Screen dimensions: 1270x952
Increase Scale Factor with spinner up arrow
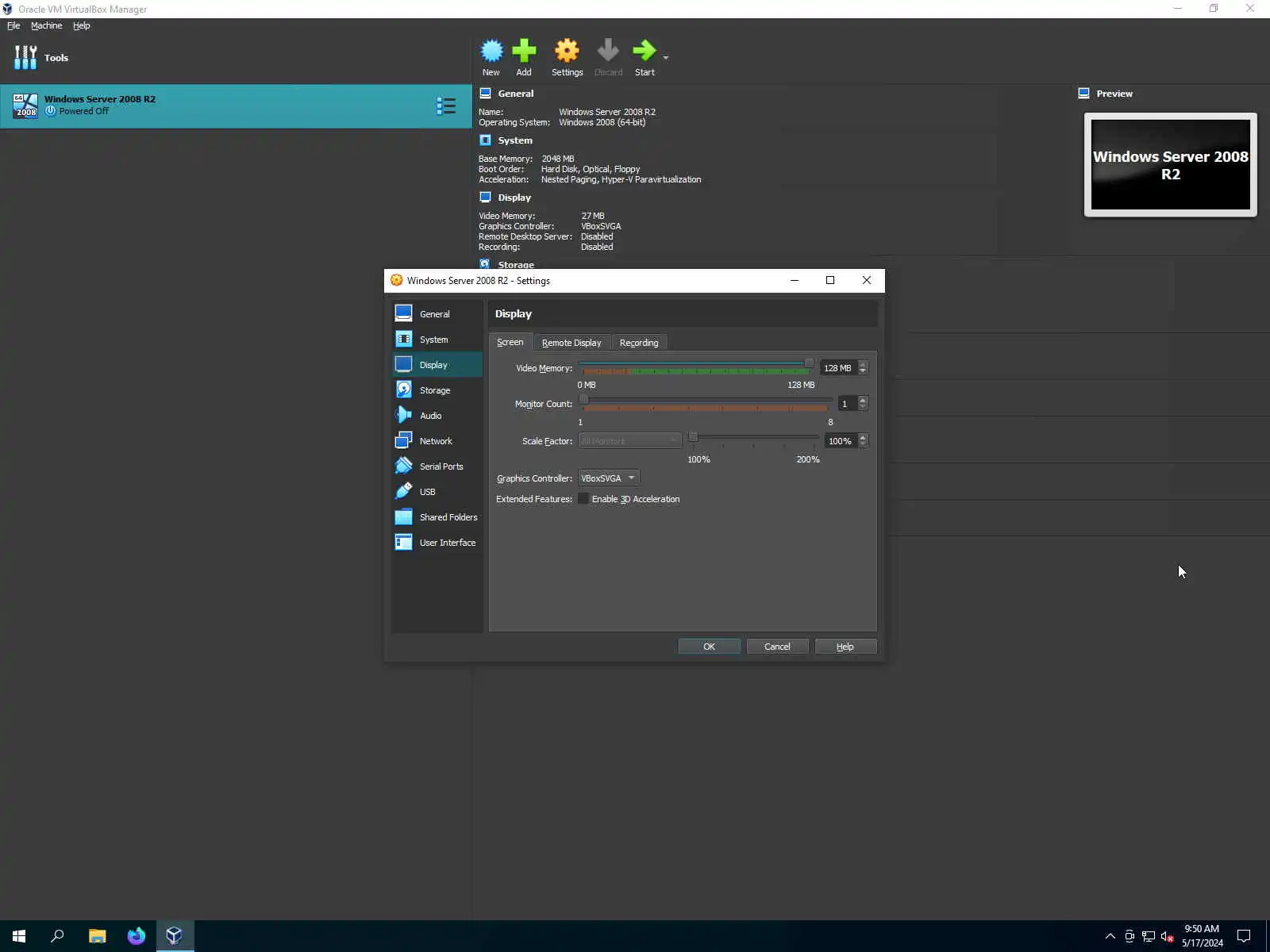863,437
